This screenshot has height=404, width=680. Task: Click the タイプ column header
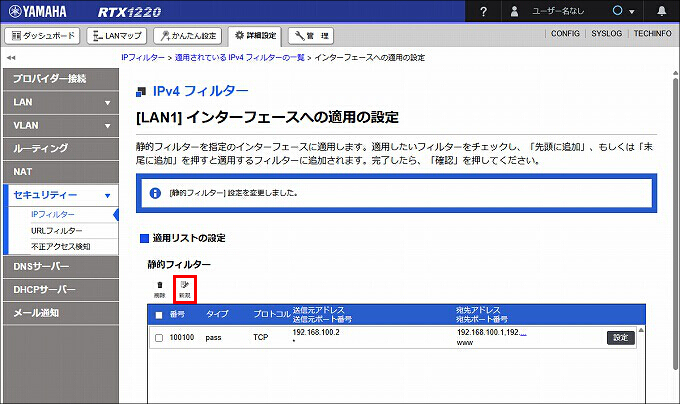217,314
